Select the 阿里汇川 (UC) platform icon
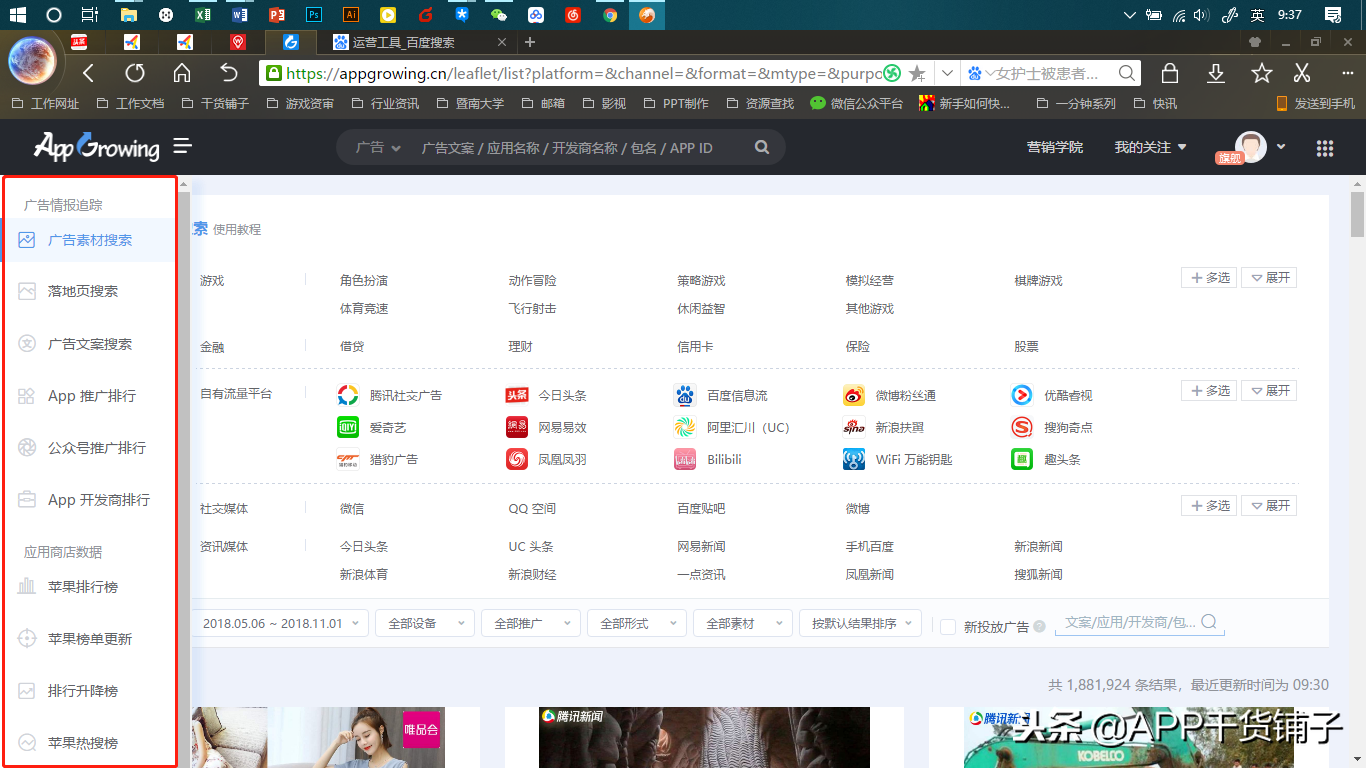The width and height of the screenshot is (1366, 768). [x=685, y=427]
